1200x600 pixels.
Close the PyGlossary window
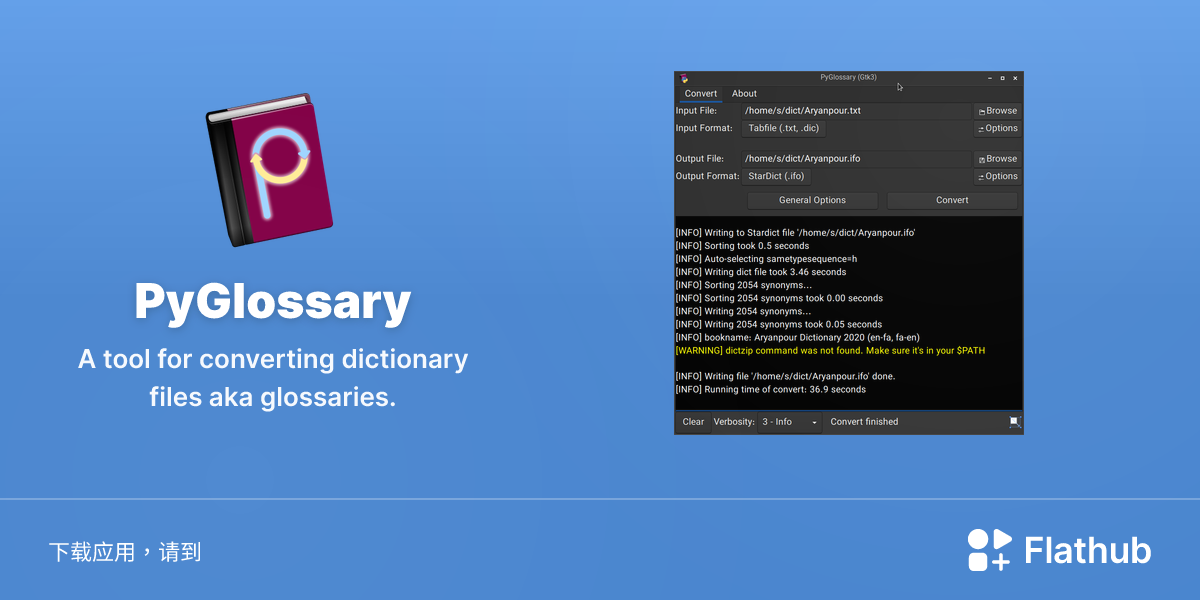coord(1015,78)
